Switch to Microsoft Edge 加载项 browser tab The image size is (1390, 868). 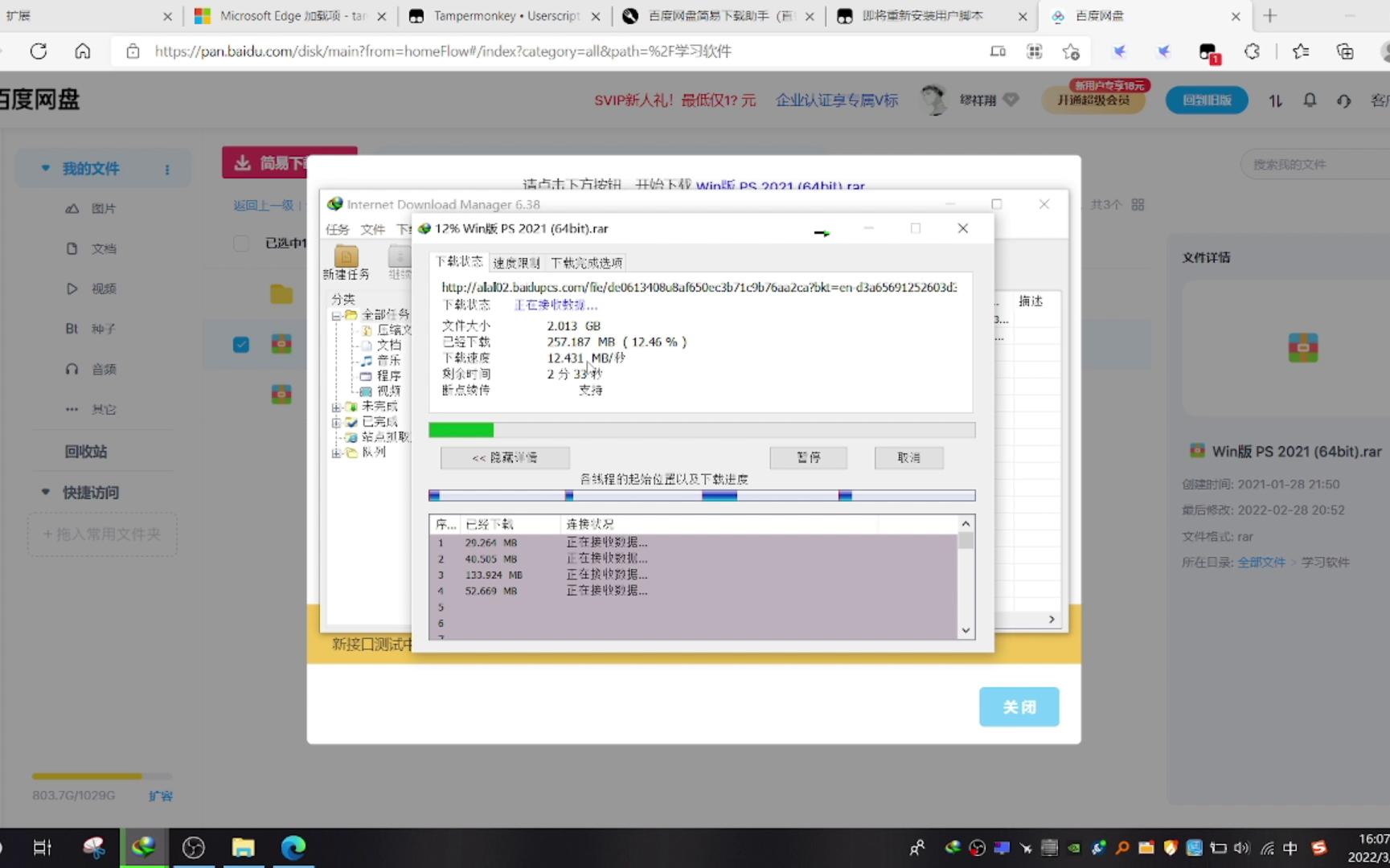291,16
